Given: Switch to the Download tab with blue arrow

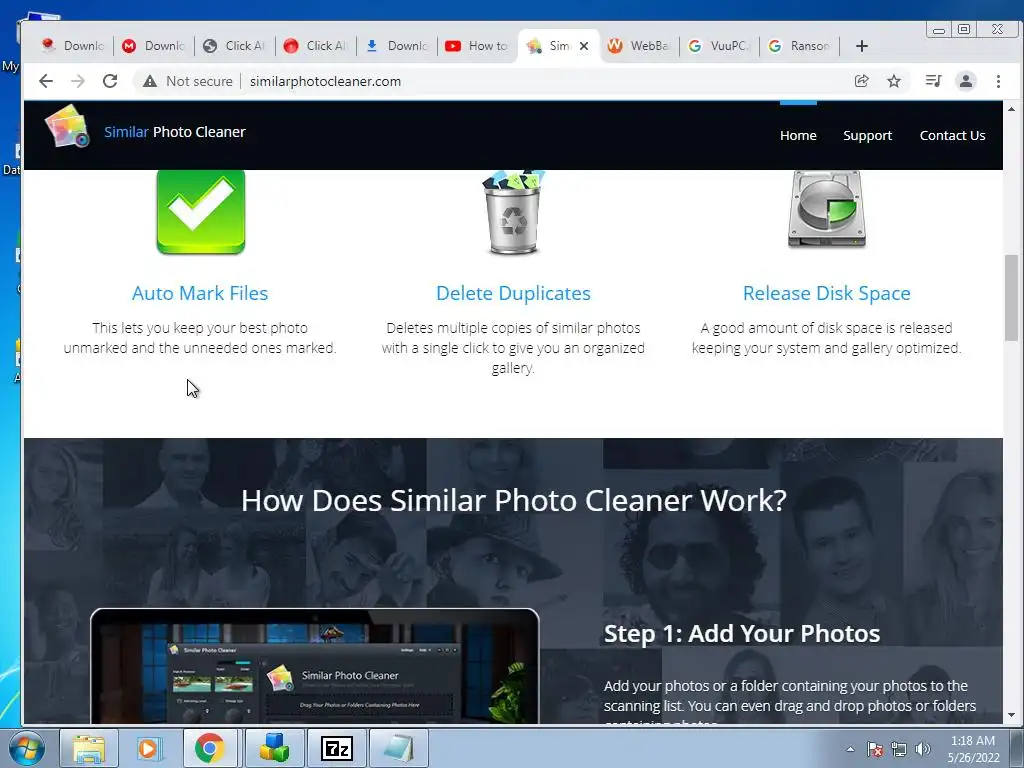Looking at the screenshot, I should click(x=396, y=46).
